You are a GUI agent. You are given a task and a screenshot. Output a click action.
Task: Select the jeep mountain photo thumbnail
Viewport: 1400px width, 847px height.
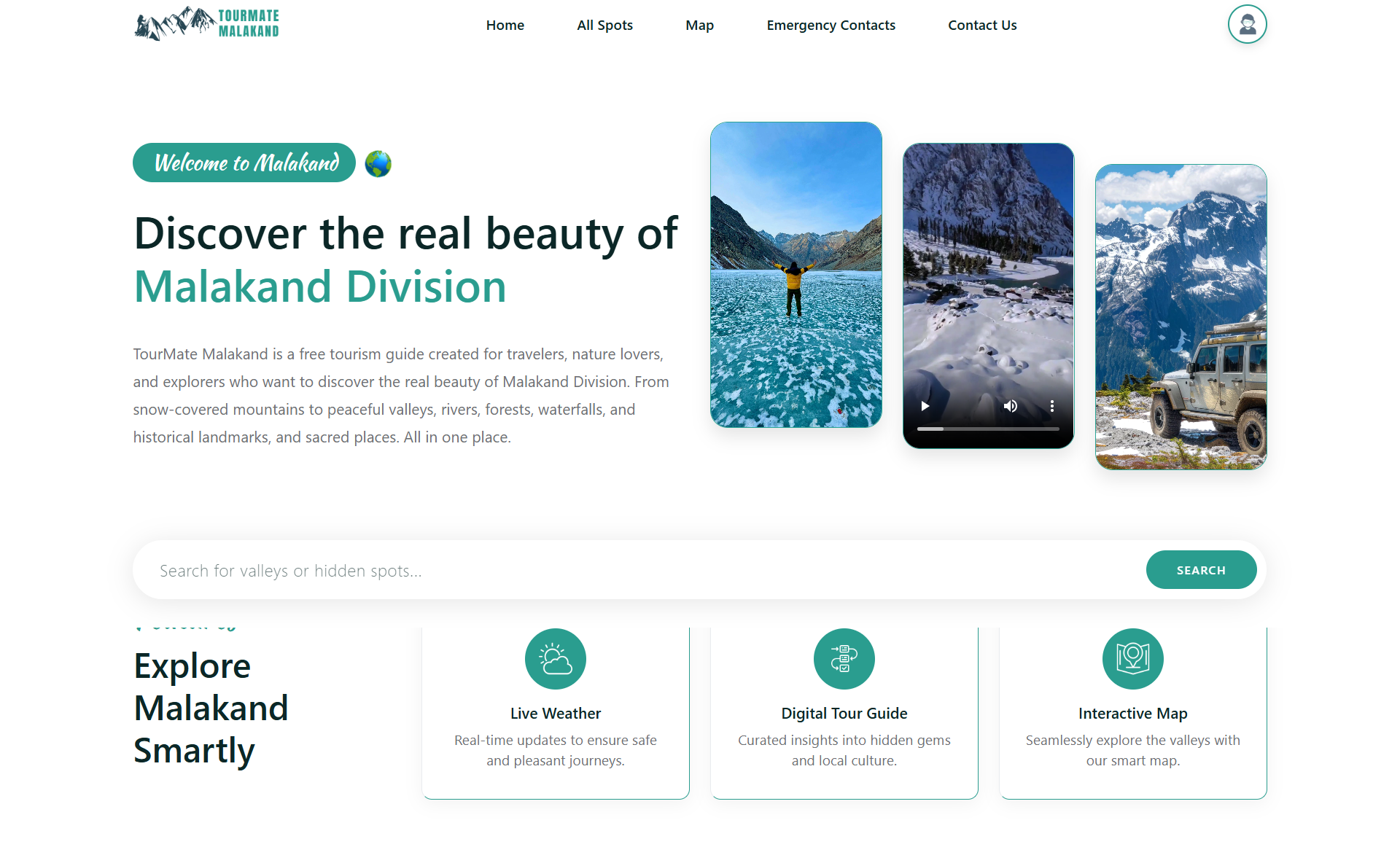pyautogui.click(x=1181, y=317)
